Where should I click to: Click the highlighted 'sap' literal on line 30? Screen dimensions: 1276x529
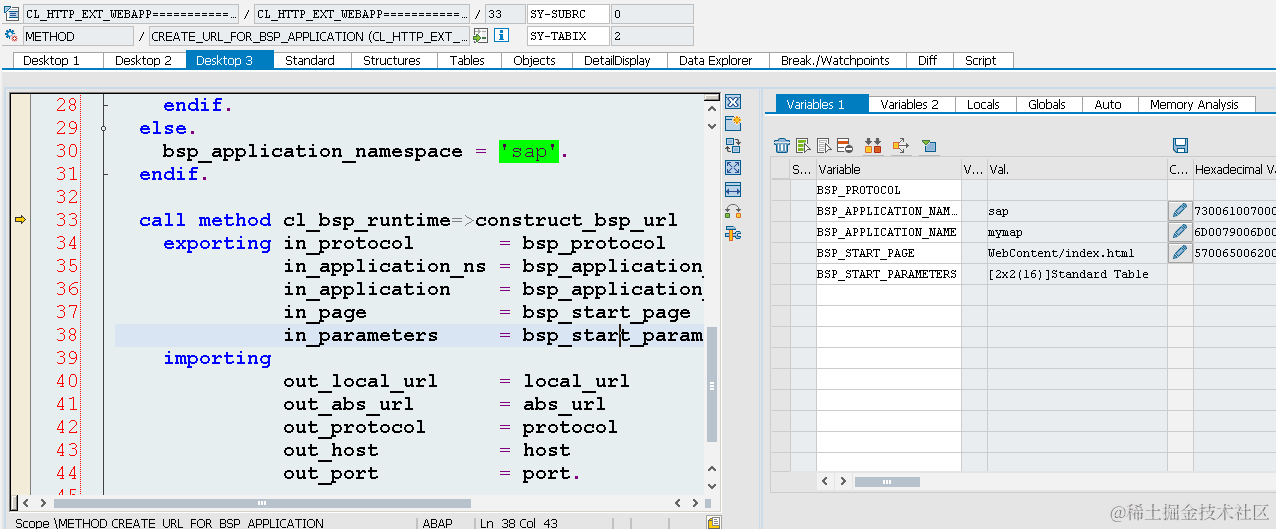tap(529, 151)
